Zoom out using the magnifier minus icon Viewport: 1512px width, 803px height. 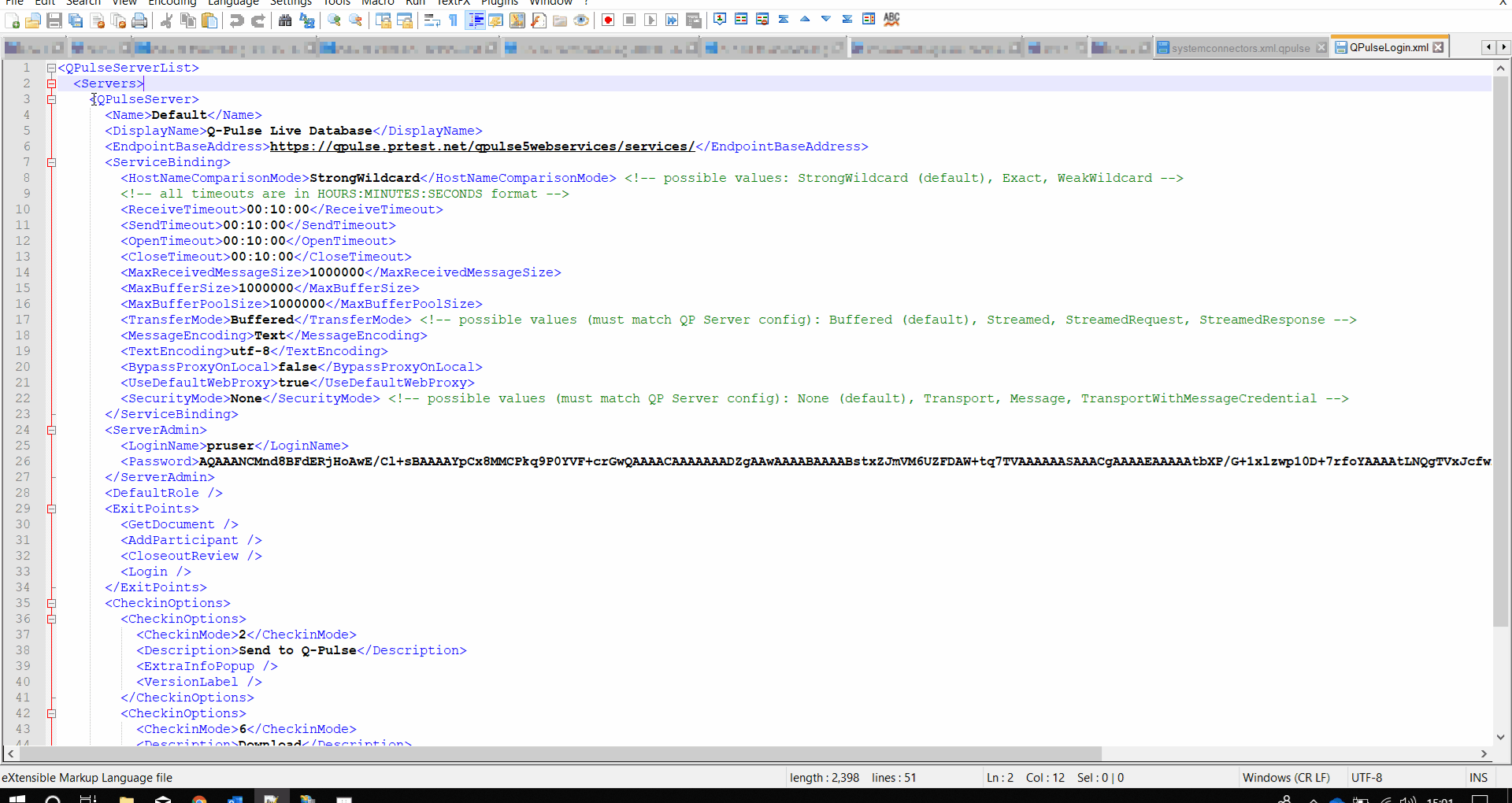click(355, 20)
